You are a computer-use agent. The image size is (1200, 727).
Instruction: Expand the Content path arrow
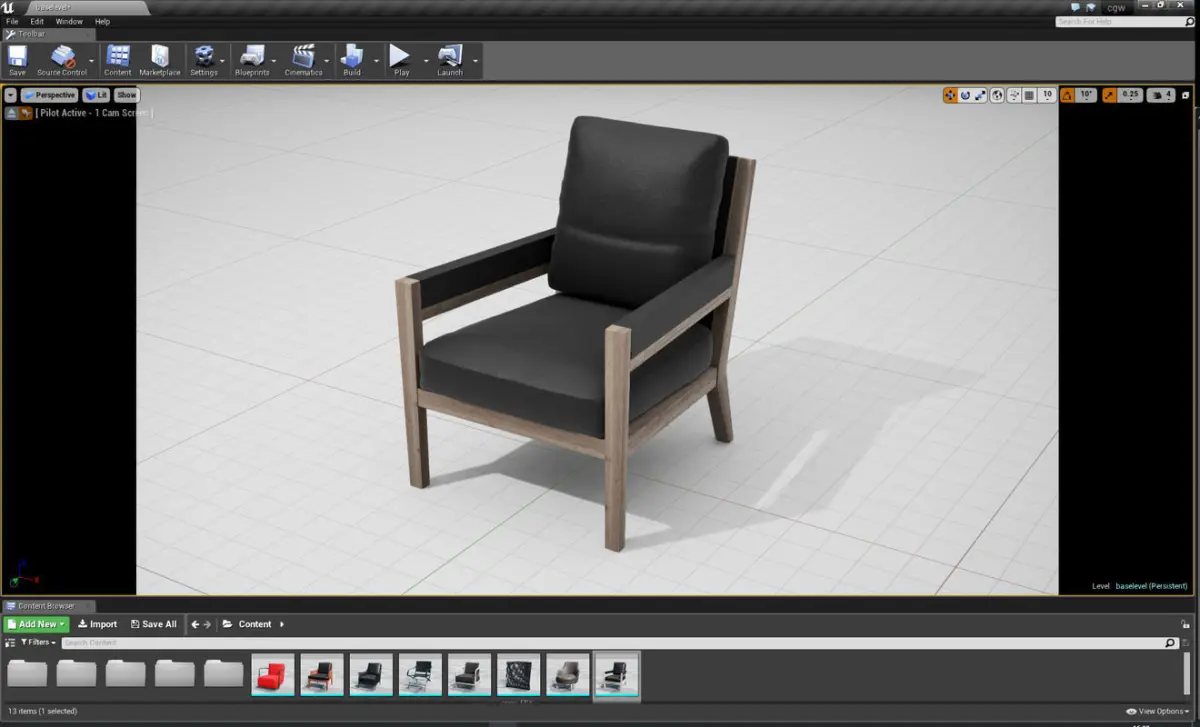[x=282, y=624]
